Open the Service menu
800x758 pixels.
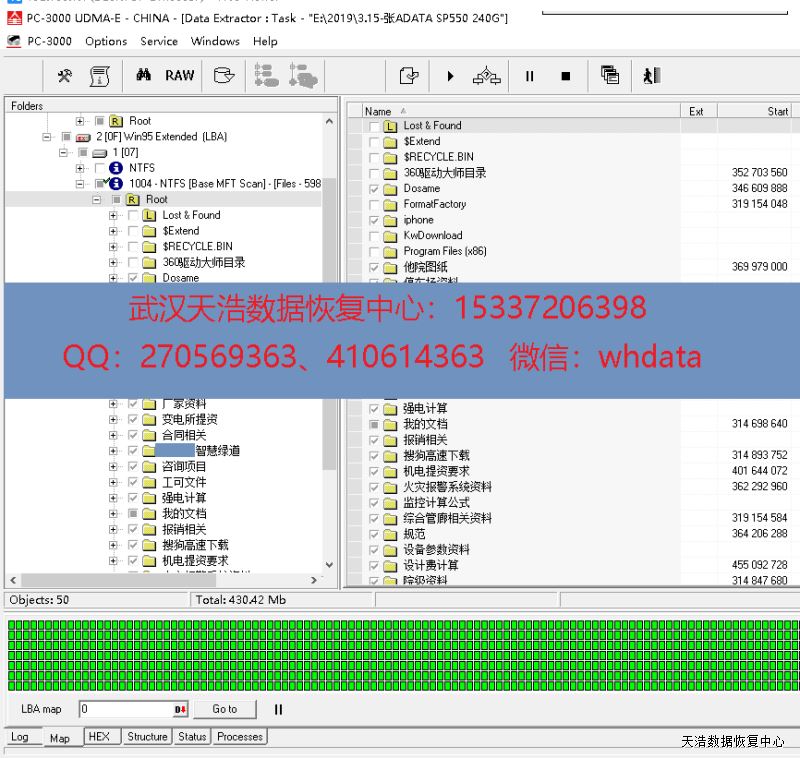[158, 41]
